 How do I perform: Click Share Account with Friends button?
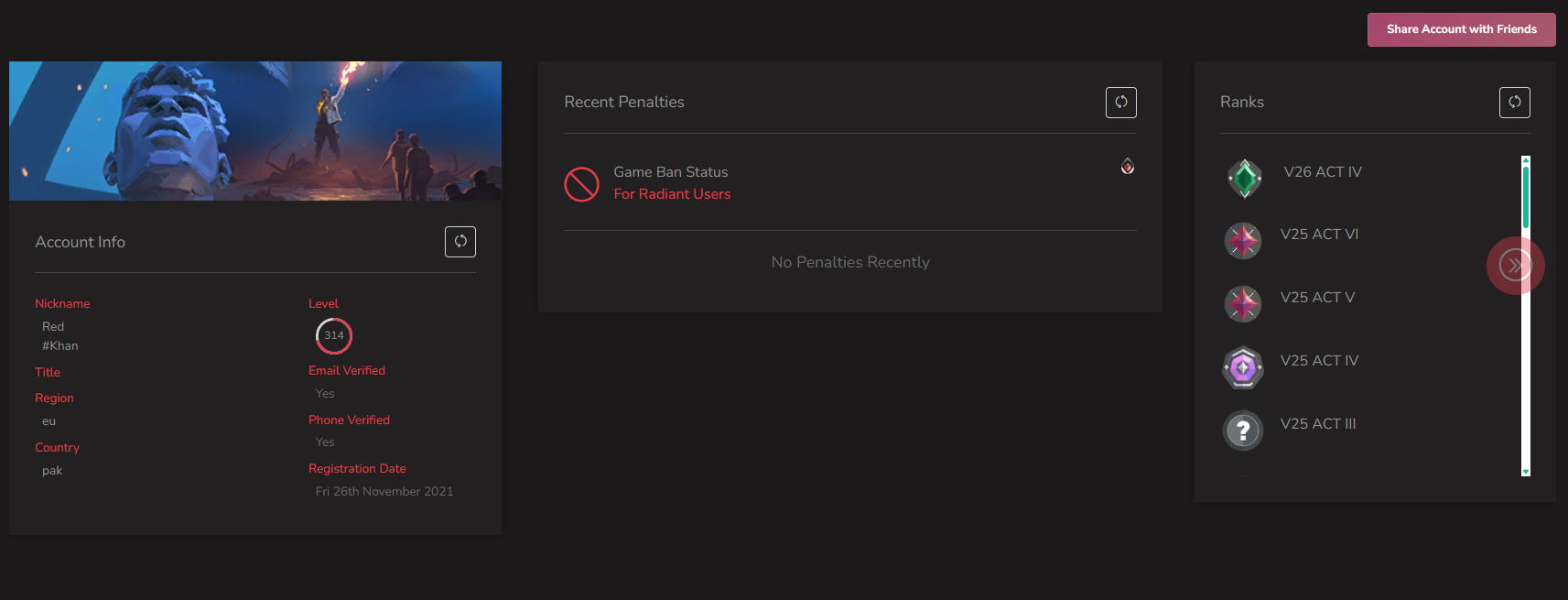(x=1462, y=29)
